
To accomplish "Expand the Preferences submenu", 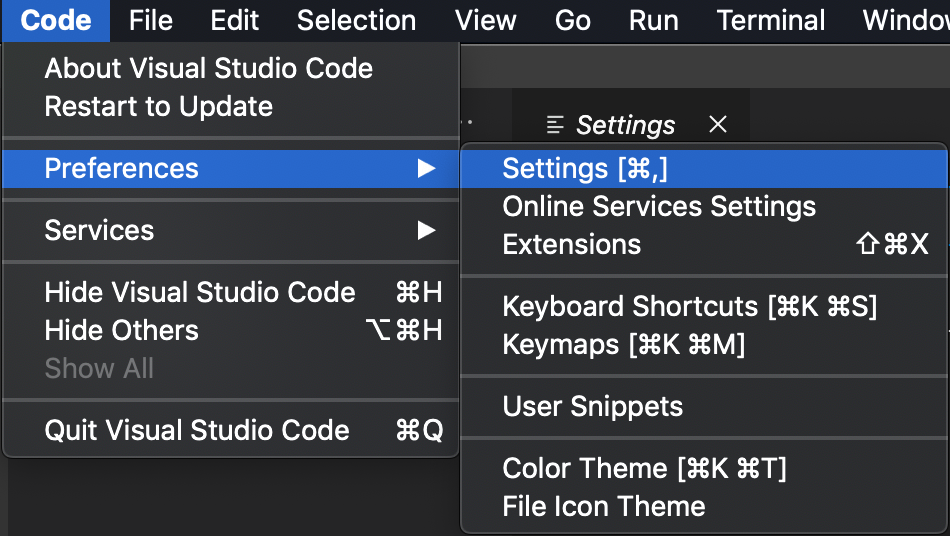I will 231,168.
